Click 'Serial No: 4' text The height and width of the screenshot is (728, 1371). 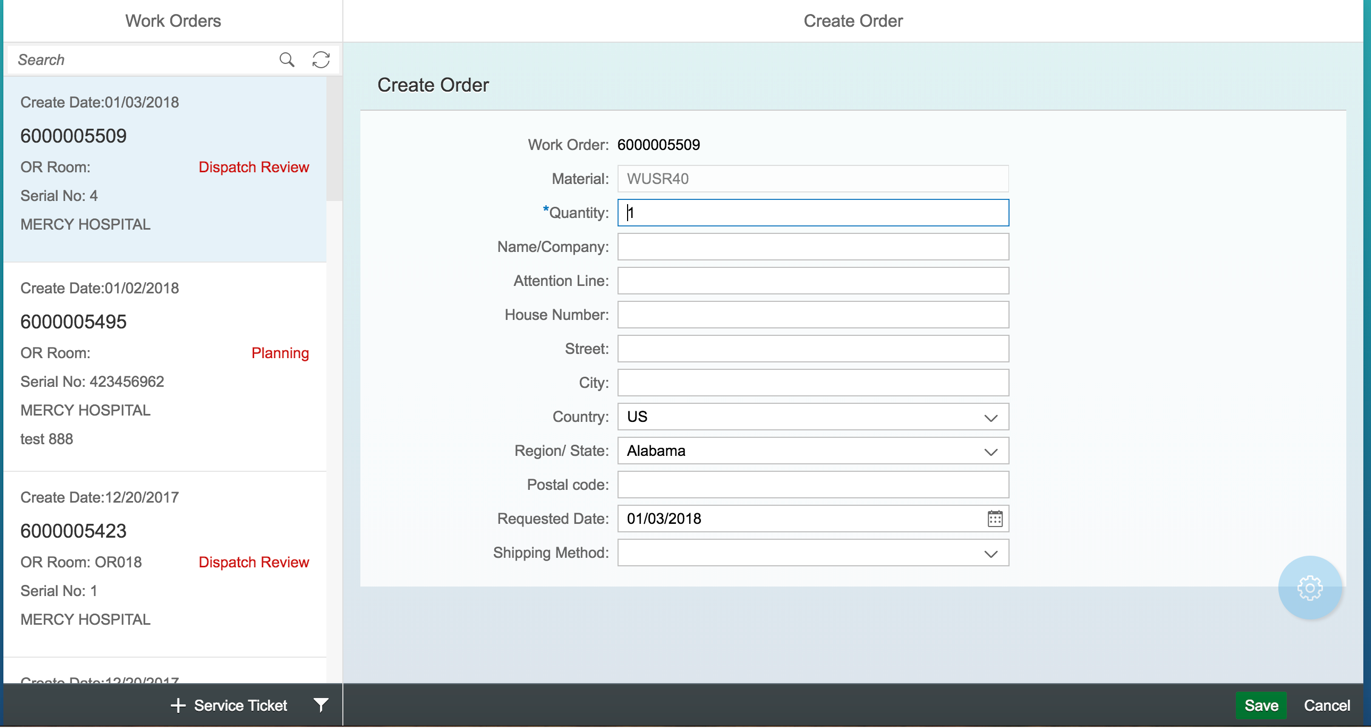pyautogui.click(x=59, y=196)
